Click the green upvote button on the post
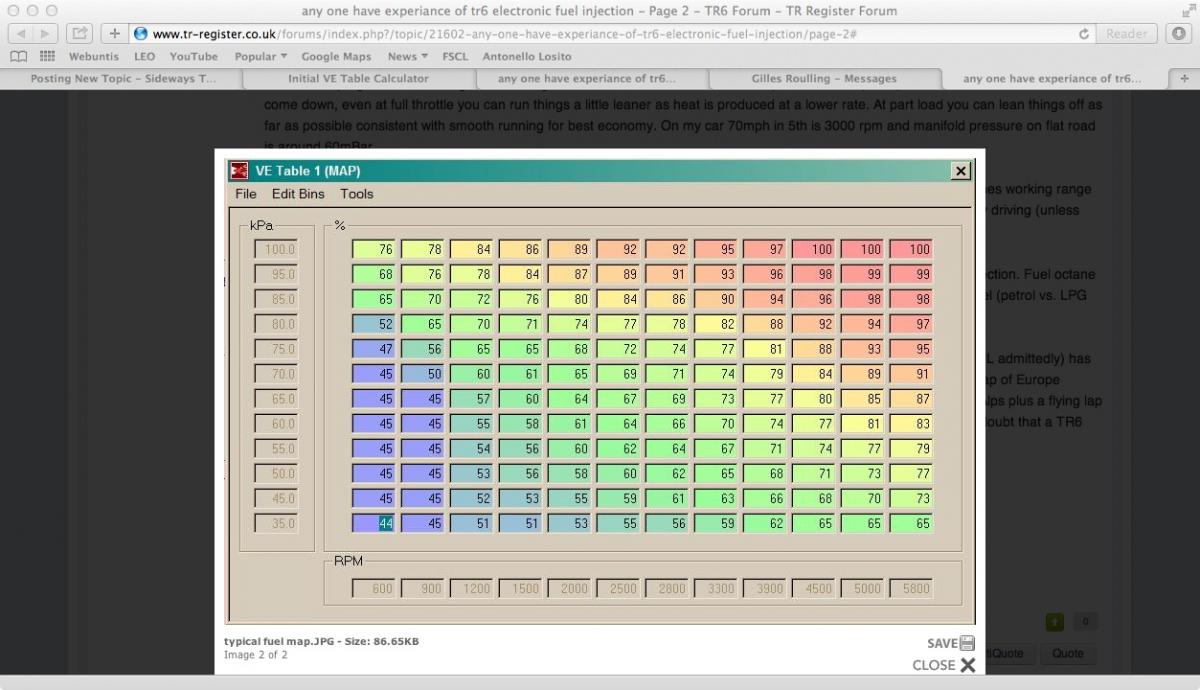 click(1055, 622)
